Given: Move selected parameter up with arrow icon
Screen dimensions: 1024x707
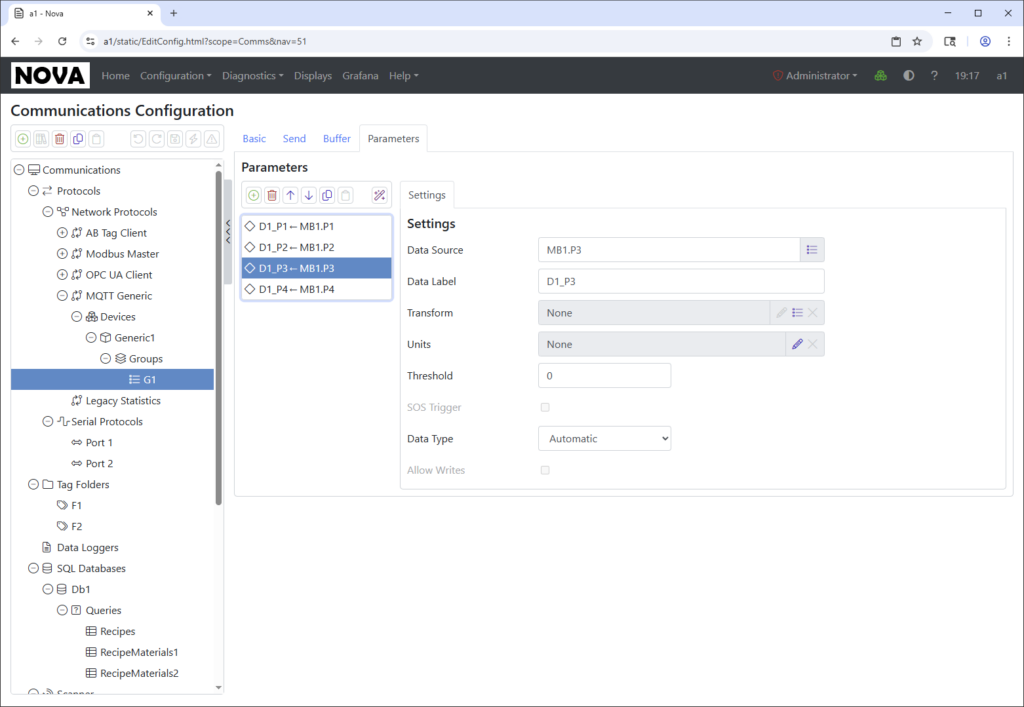Looking at the screenshot, I should click(290, 195).
